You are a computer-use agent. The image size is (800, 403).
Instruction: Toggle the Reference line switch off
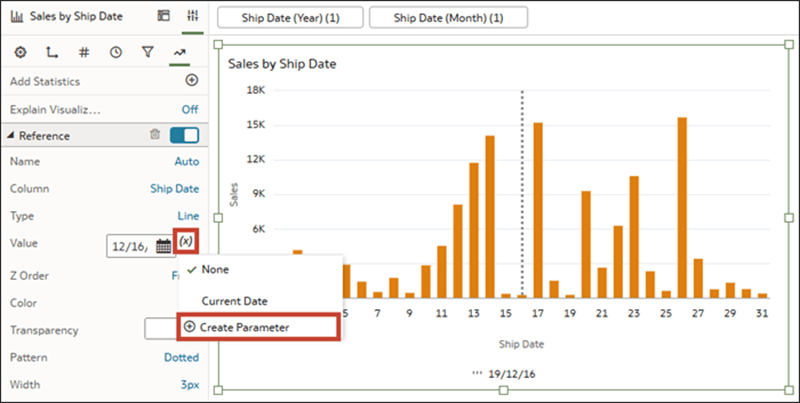pyautogui.click(x=184, y=135)
